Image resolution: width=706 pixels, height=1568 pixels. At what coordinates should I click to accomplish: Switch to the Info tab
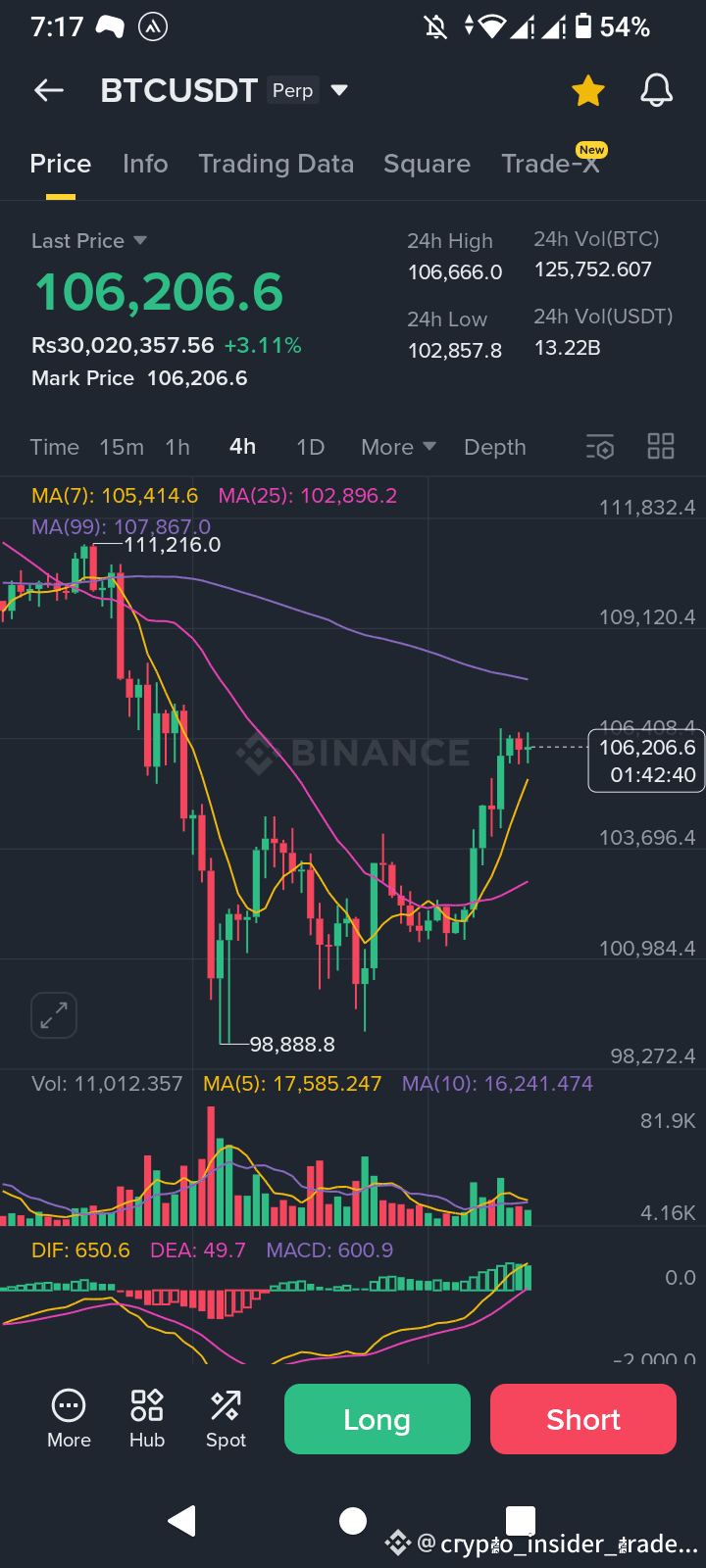coord(145,164)
